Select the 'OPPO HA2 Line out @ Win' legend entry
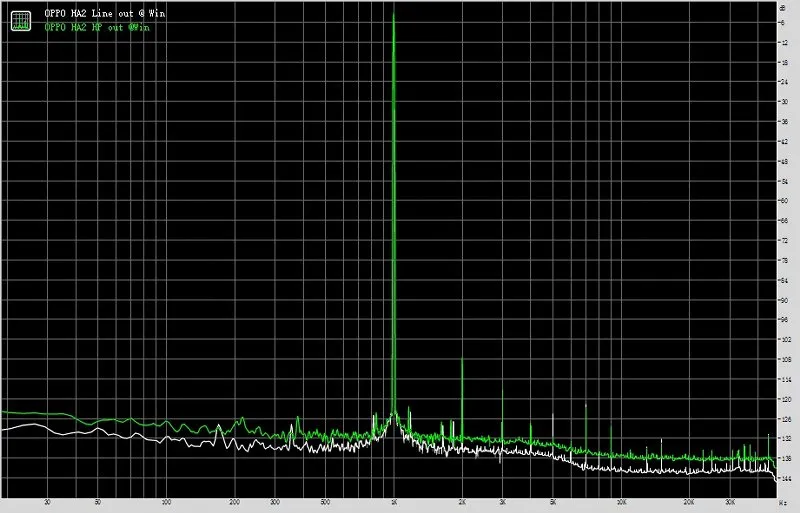Viewport: 800px width, 513px height. [x=105, y=14]
